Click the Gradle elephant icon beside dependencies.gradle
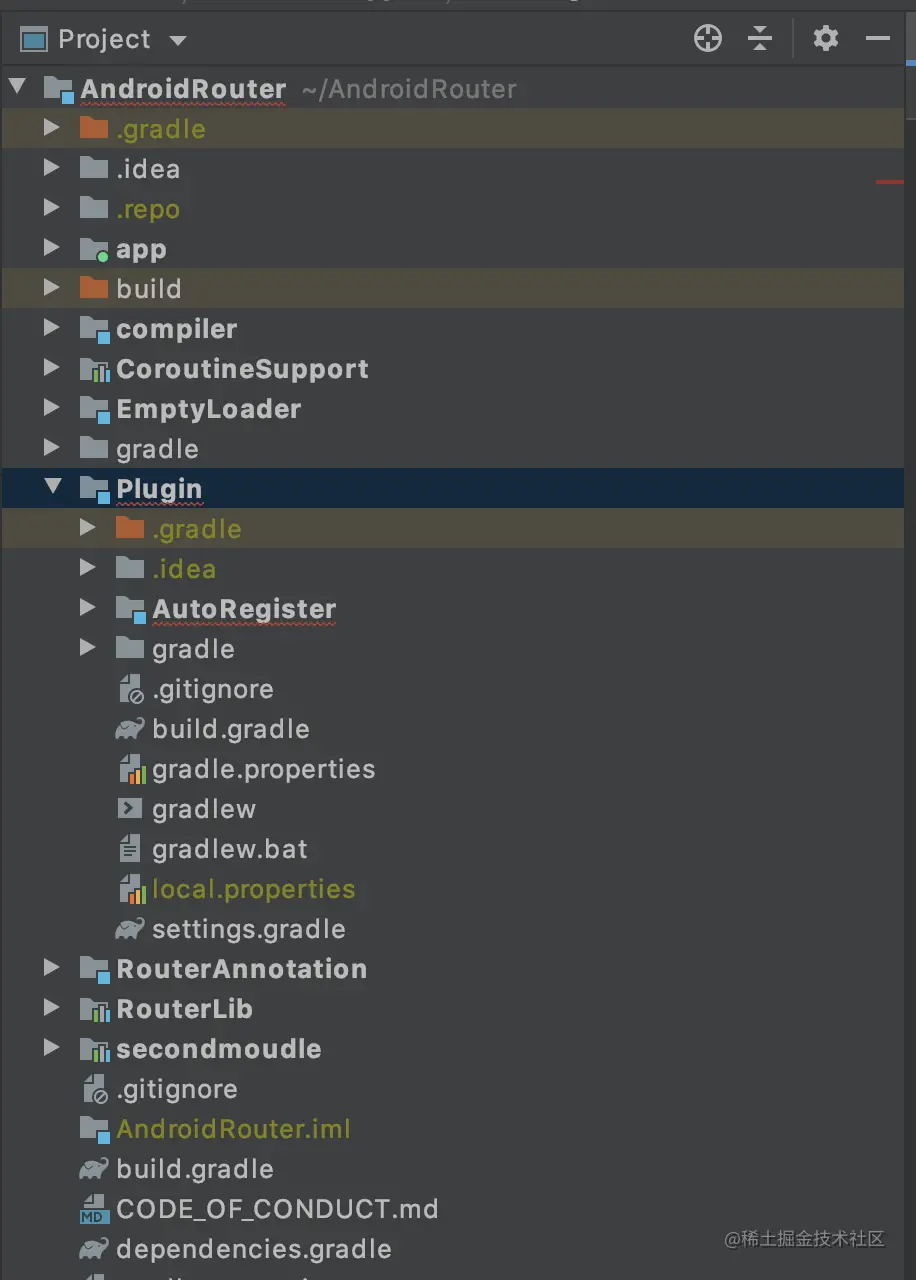 tap(94, 1249)
